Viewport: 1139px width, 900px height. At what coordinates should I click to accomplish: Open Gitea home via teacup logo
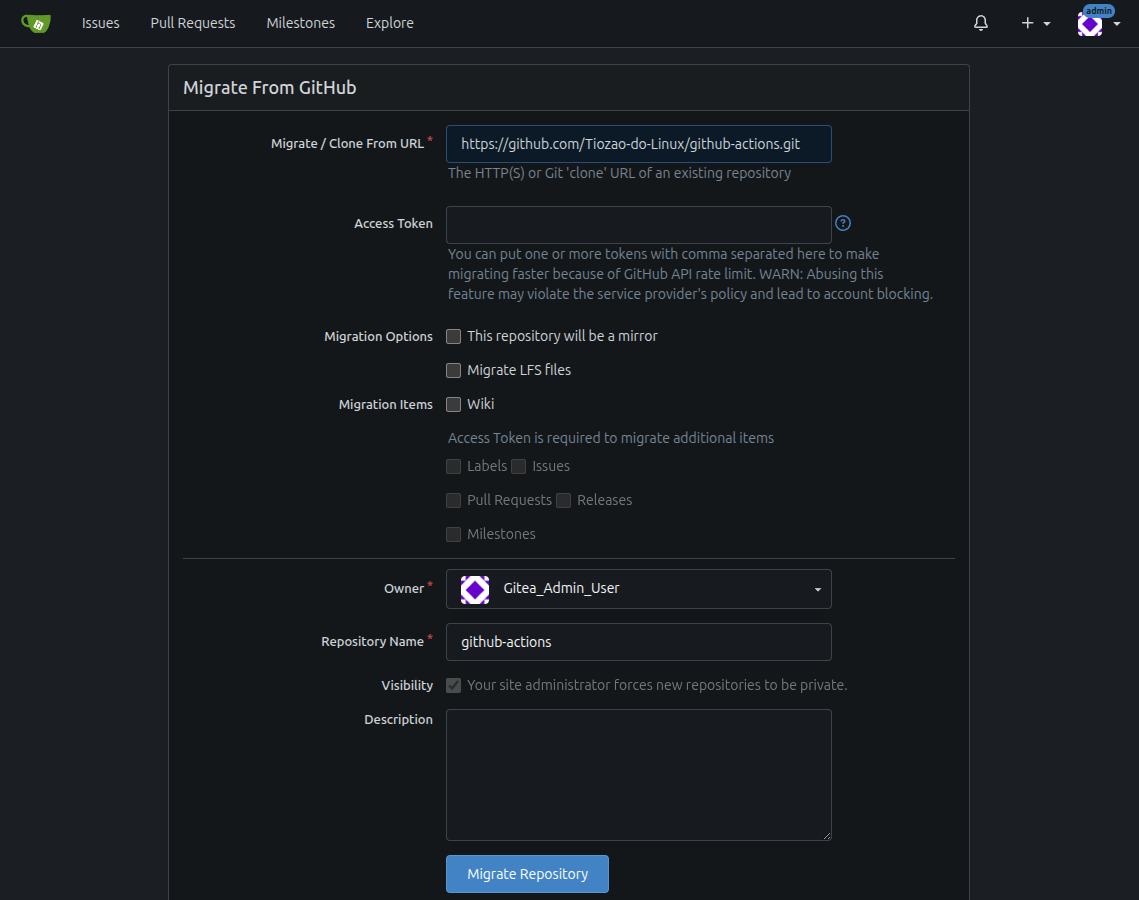coord(36,23)
